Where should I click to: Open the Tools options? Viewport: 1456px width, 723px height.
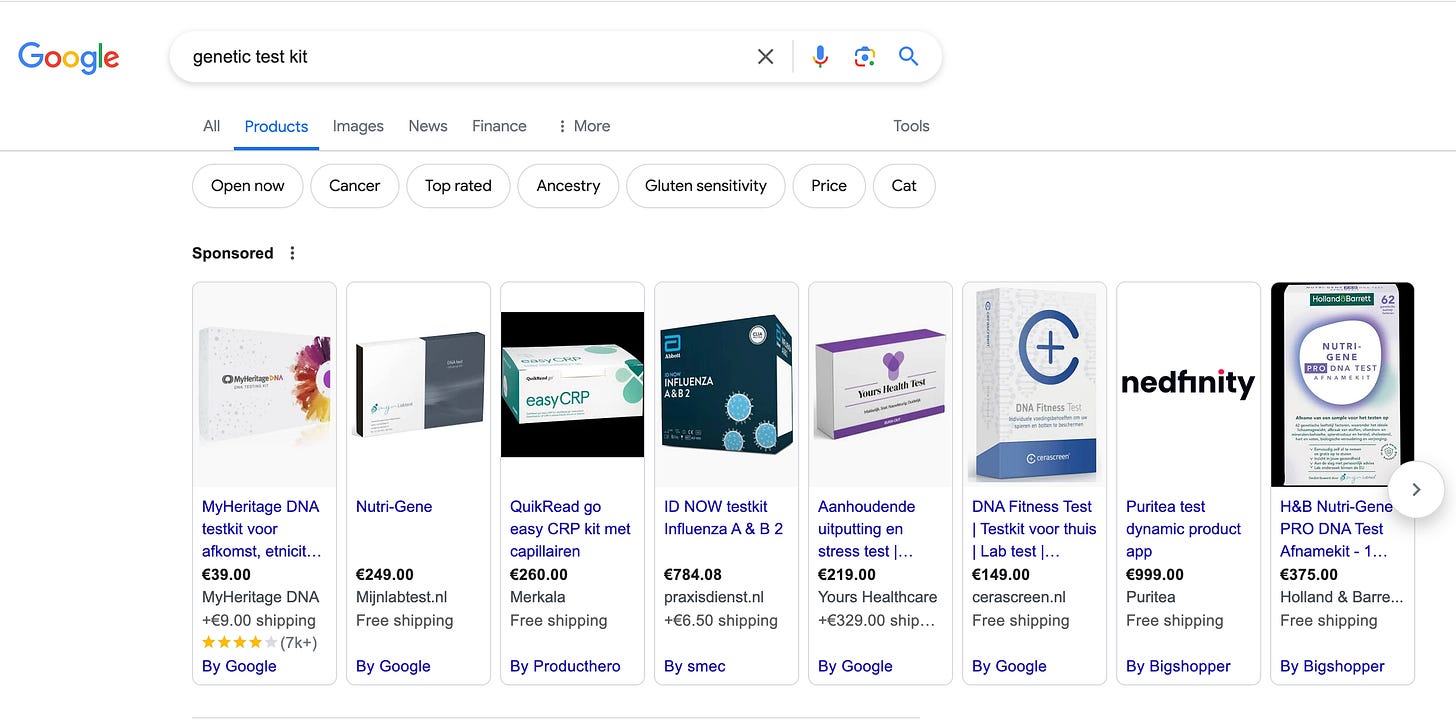[x=911, y=126]
